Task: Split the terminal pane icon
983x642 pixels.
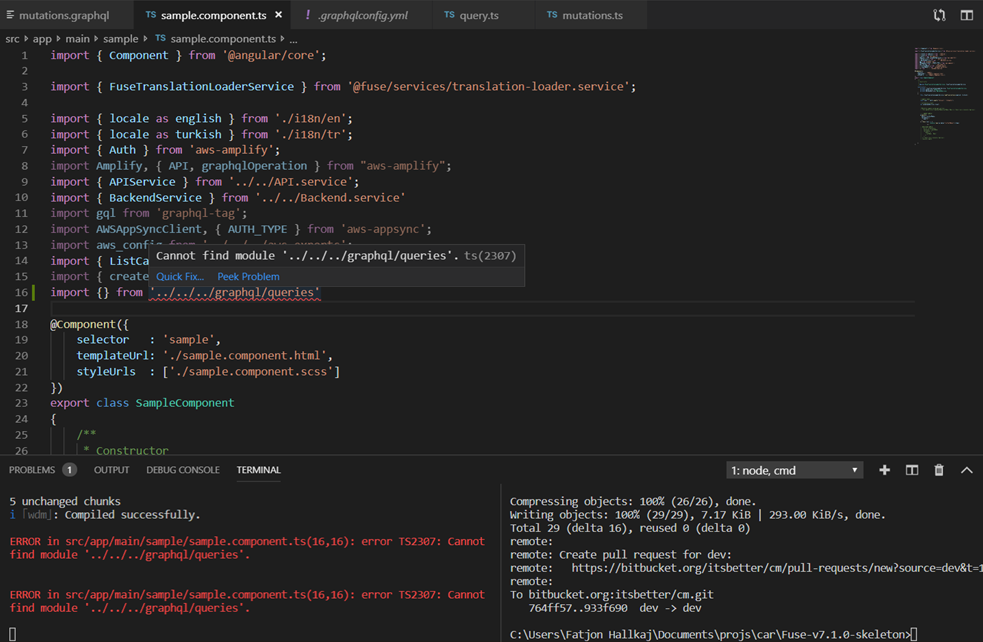Action: 911,470
